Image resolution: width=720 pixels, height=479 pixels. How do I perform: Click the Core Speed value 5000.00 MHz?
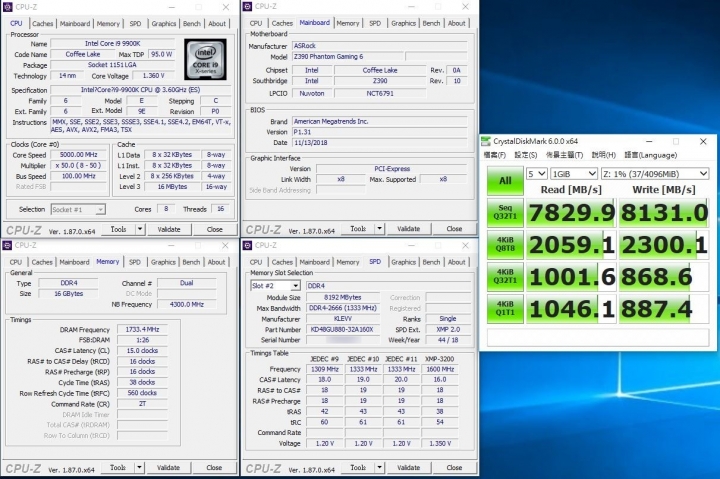point(79,155)
